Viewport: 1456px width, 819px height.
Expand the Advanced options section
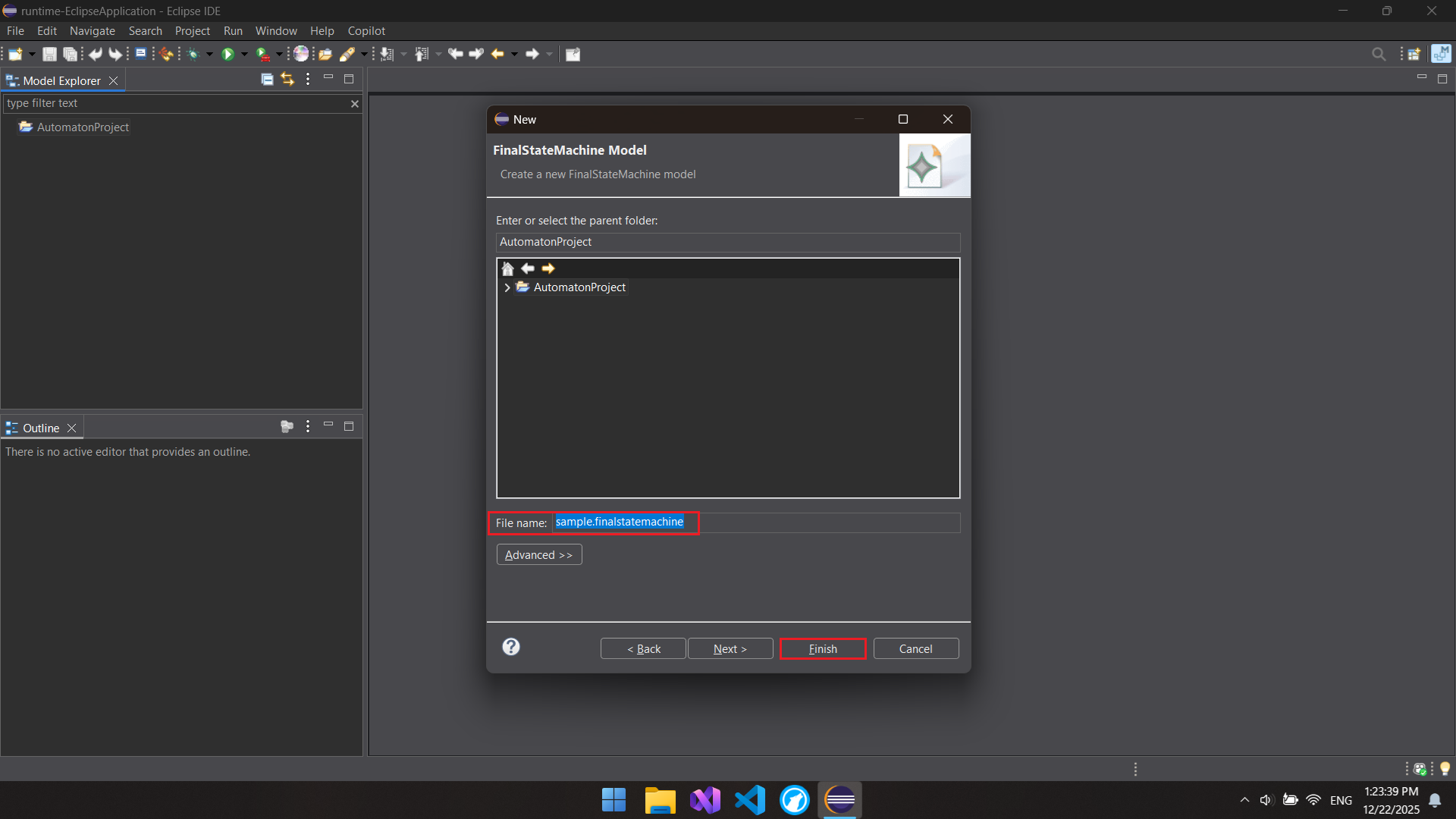pos(538,555)
